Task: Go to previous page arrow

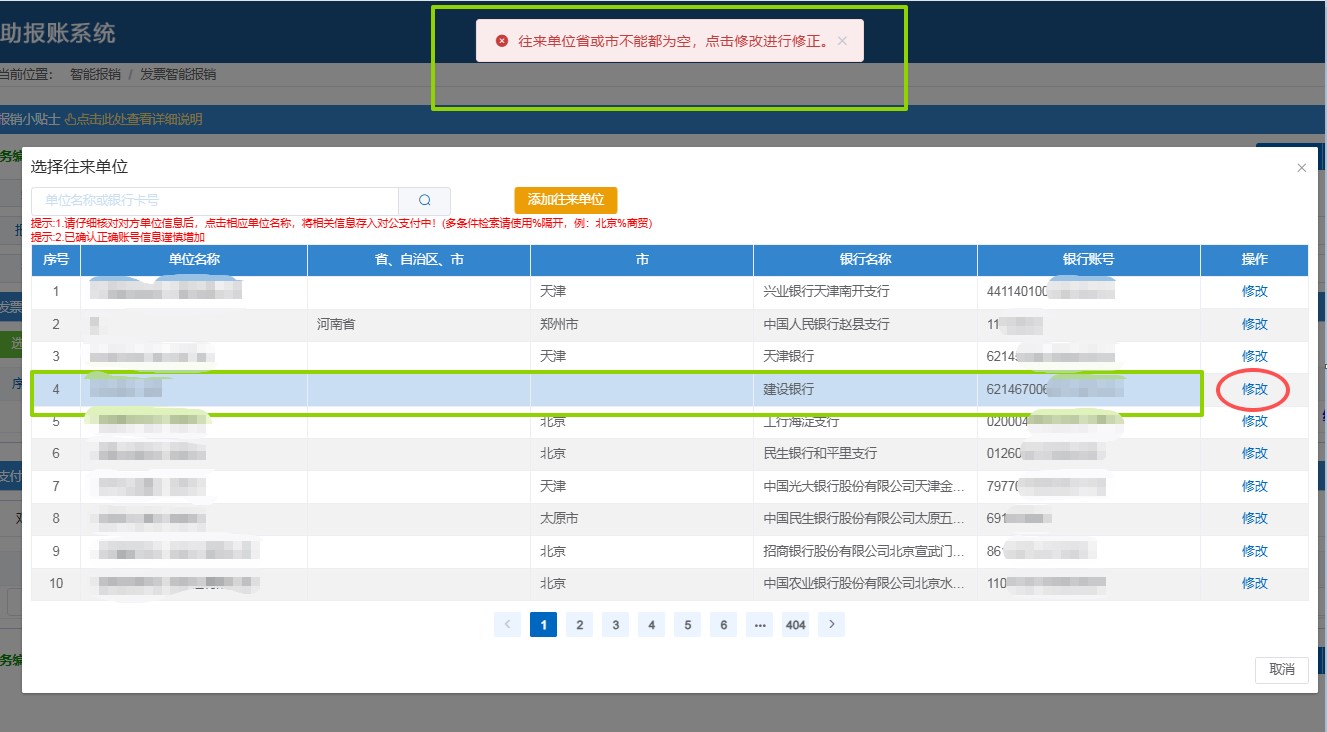Action: click(507, 625)
